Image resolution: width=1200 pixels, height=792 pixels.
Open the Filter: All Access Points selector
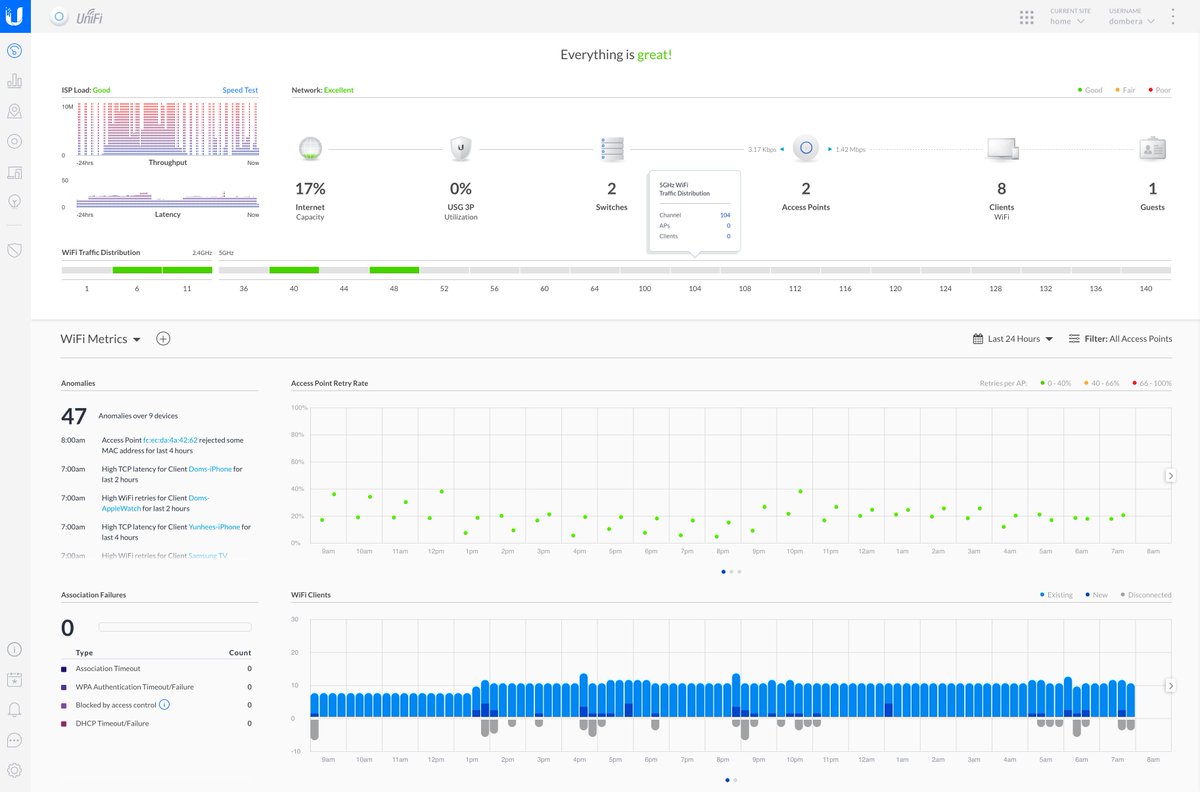1120,339
